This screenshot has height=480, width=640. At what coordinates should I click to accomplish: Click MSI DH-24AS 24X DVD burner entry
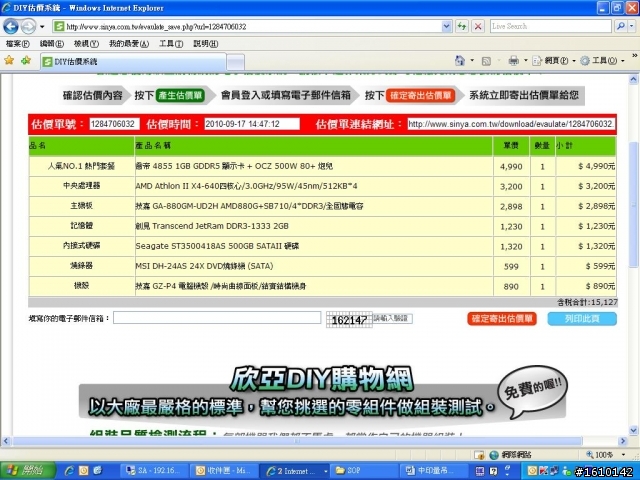pos(204,266)
